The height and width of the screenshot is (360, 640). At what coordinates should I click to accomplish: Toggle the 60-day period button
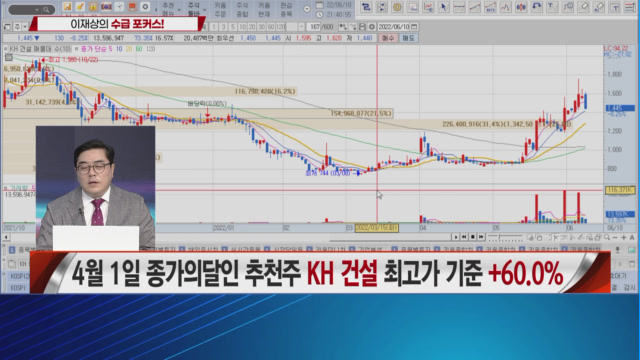click(271, 27)
